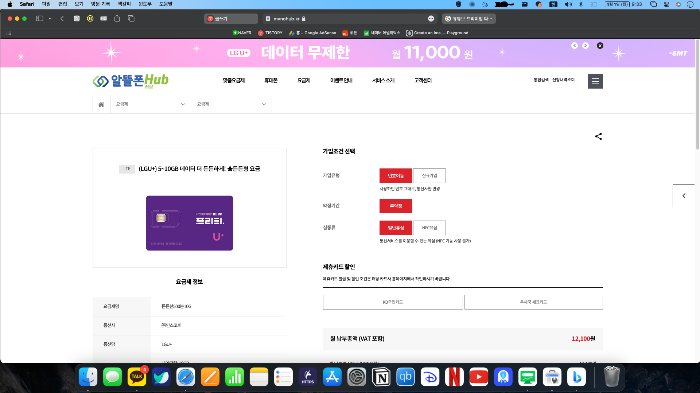Click the share icon above join options
Image resolution: width=700 pixels, height=393 pixels.
598,136
